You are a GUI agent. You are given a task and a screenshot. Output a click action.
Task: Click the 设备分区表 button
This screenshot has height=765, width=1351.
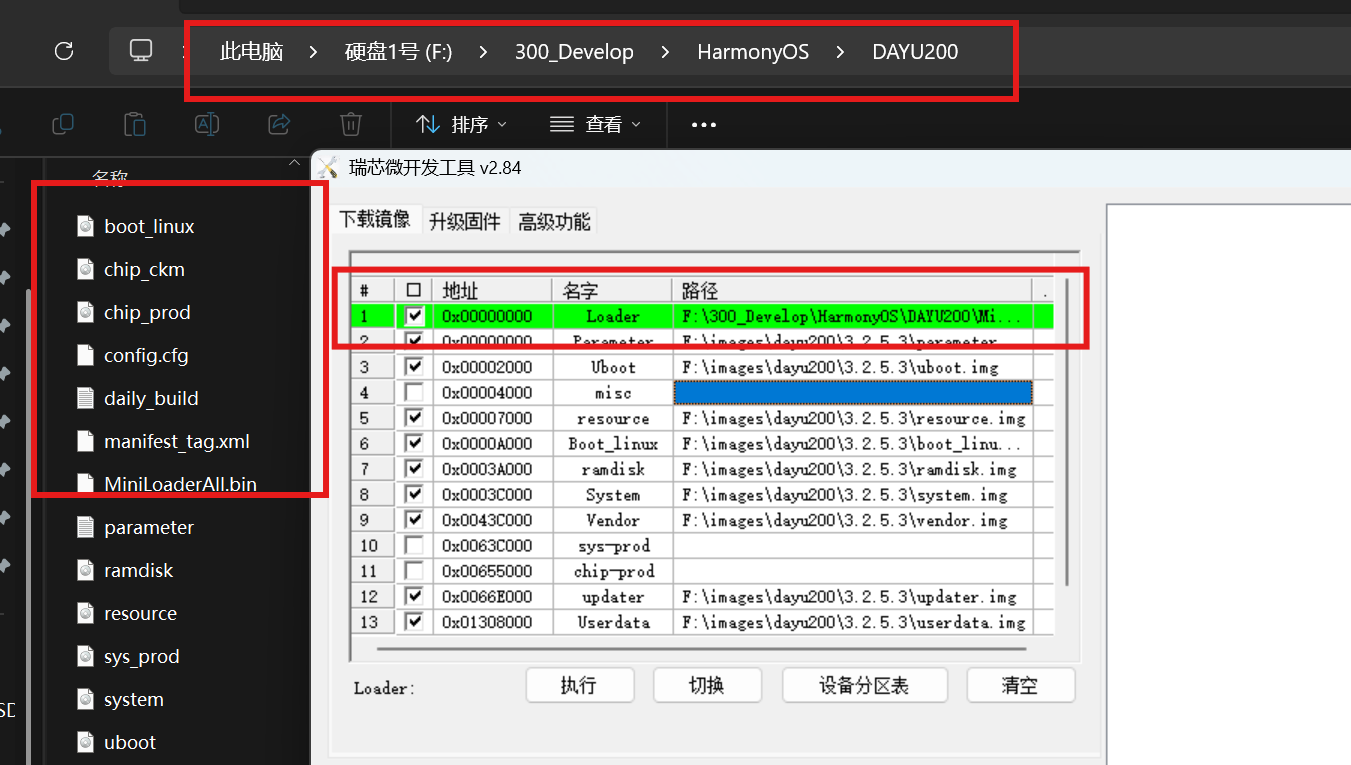pyautogui.click(x=865, y=685)
